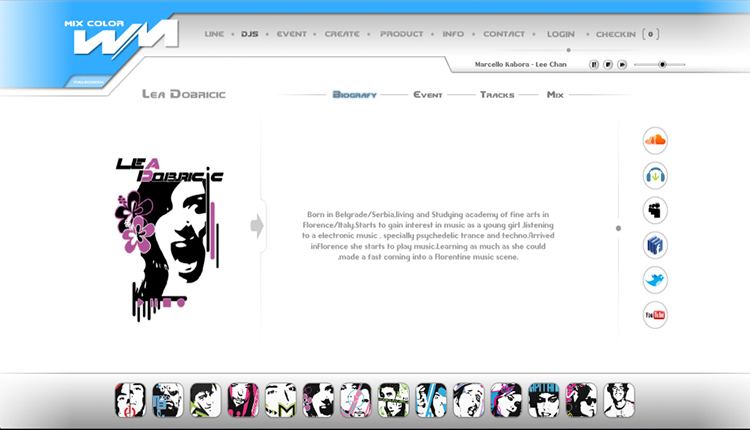The height and width of the screenshot is (430, 750).
Task: Click the 'Marcello Kabora - Lee Chan' track title
Action: [520, 64]
